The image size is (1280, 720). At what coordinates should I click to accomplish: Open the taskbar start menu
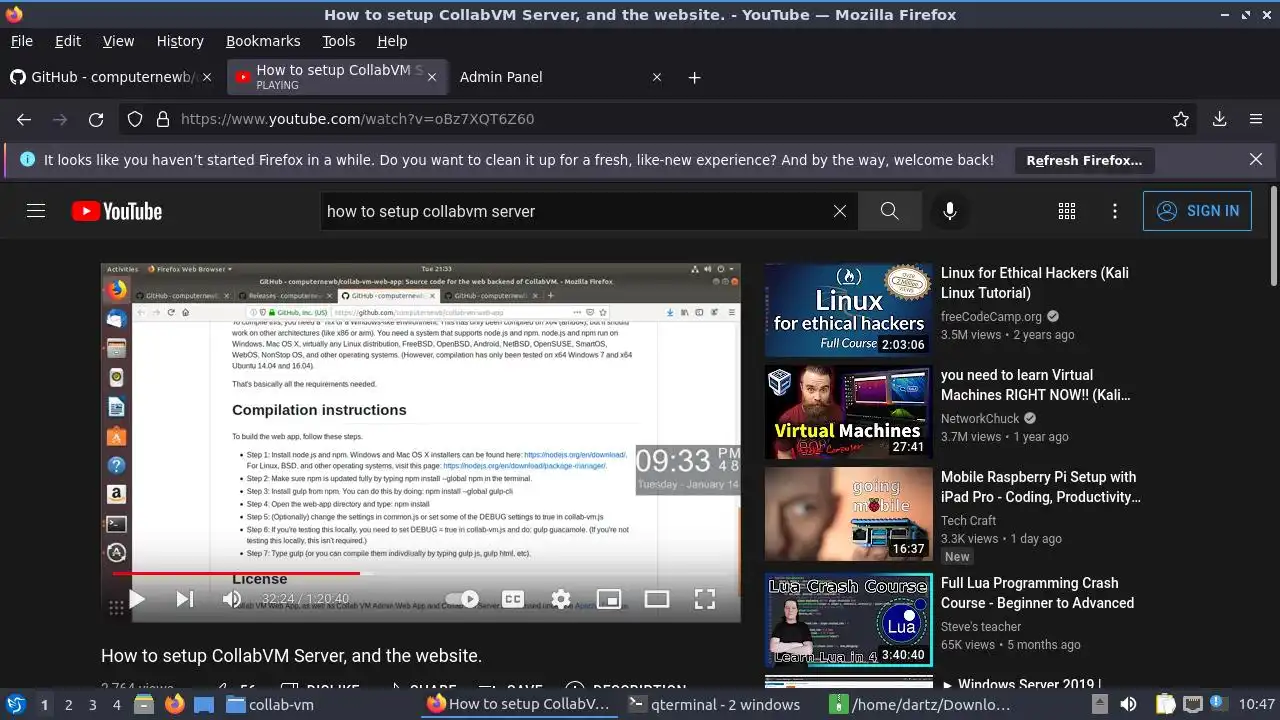point(15,704)
